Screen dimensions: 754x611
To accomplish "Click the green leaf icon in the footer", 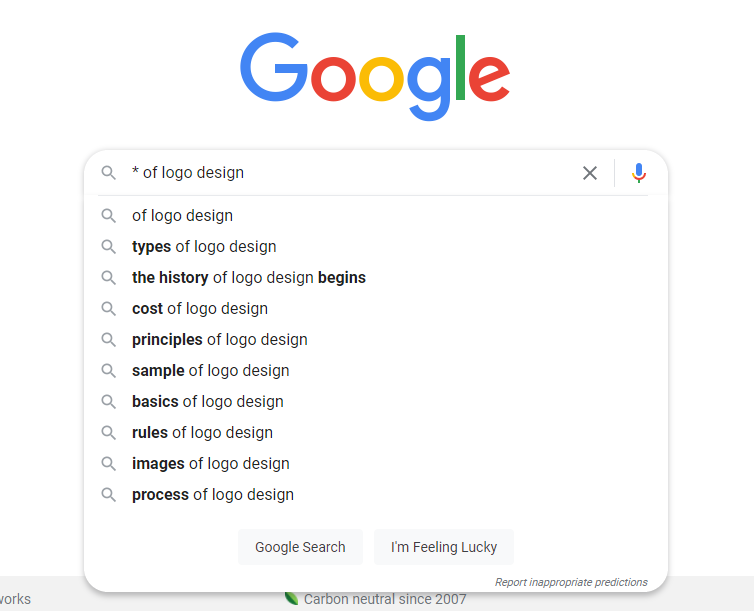I will pyautogui.click(x=291, y=599).
